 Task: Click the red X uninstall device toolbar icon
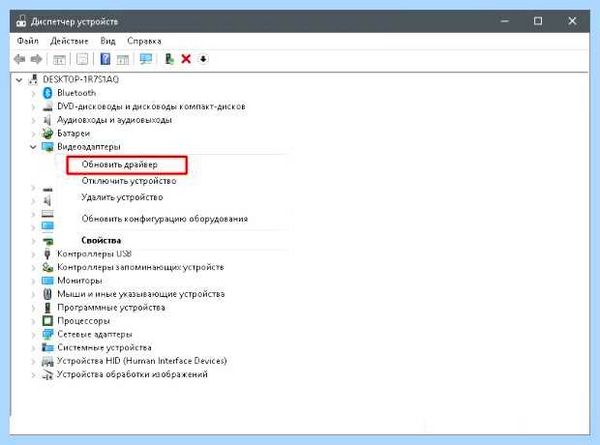[186, 59]
